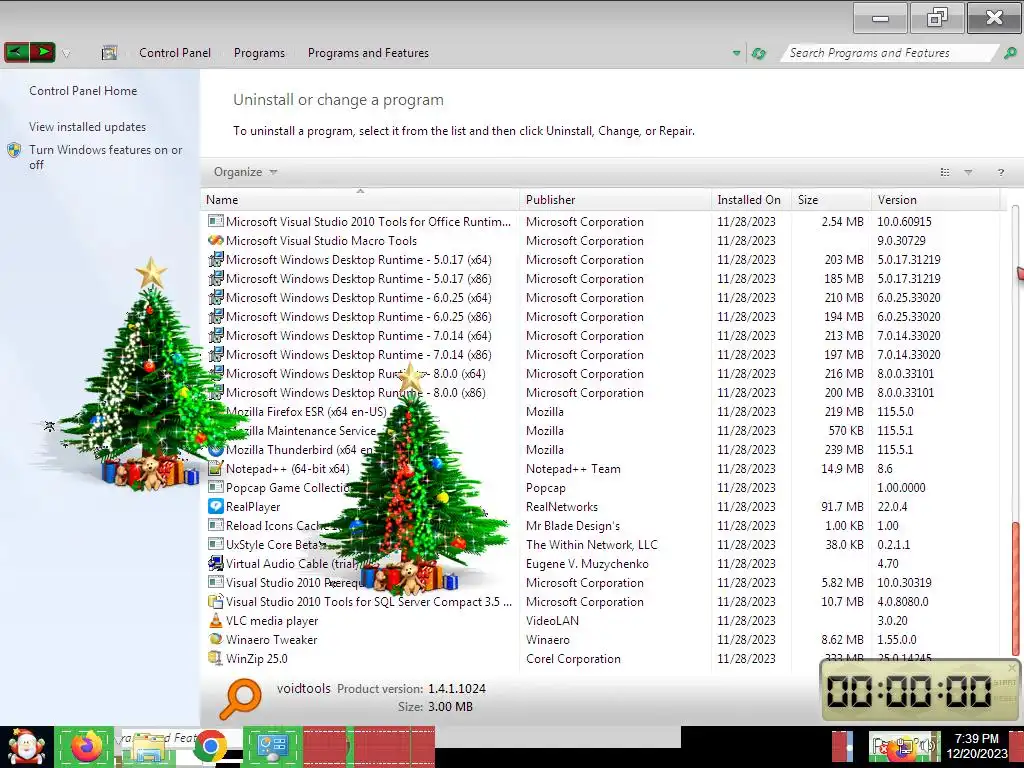Open the Organize menu
Image resolution: width=1024 pixels, height=768 pixels.
coord(245,172)
